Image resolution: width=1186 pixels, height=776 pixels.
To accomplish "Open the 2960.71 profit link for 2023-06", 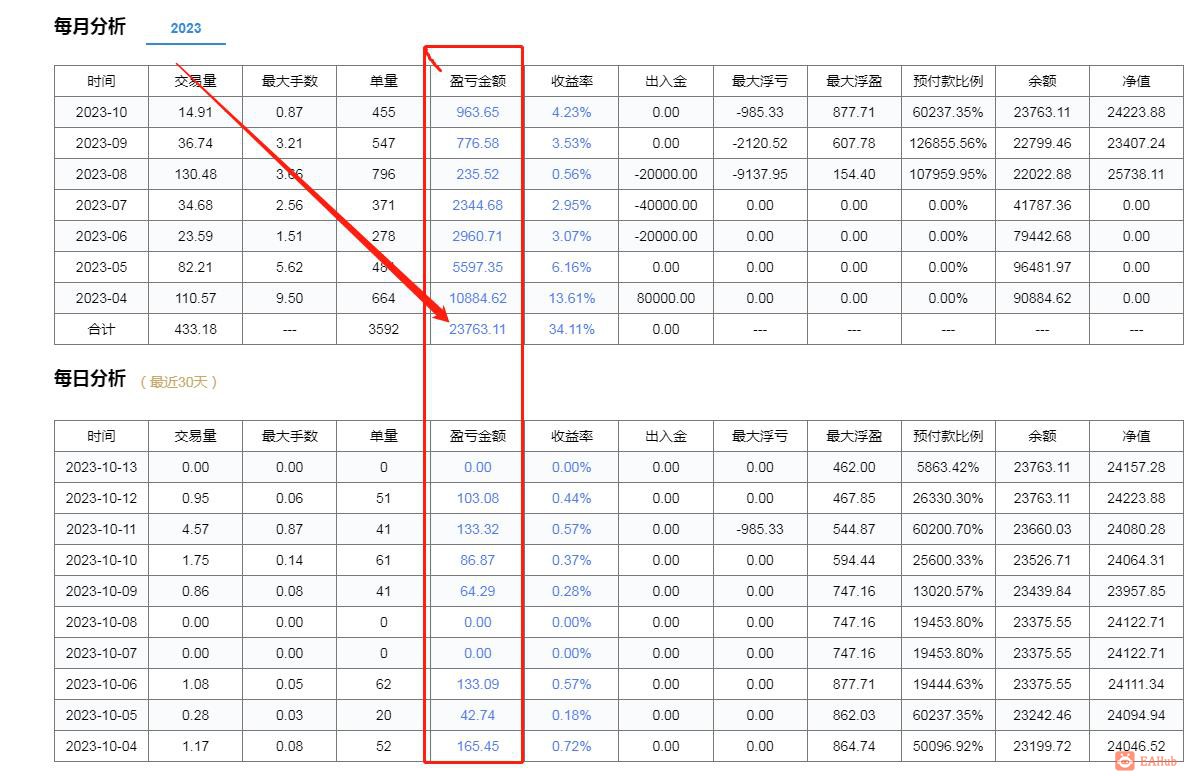I will tap(477, 236).
